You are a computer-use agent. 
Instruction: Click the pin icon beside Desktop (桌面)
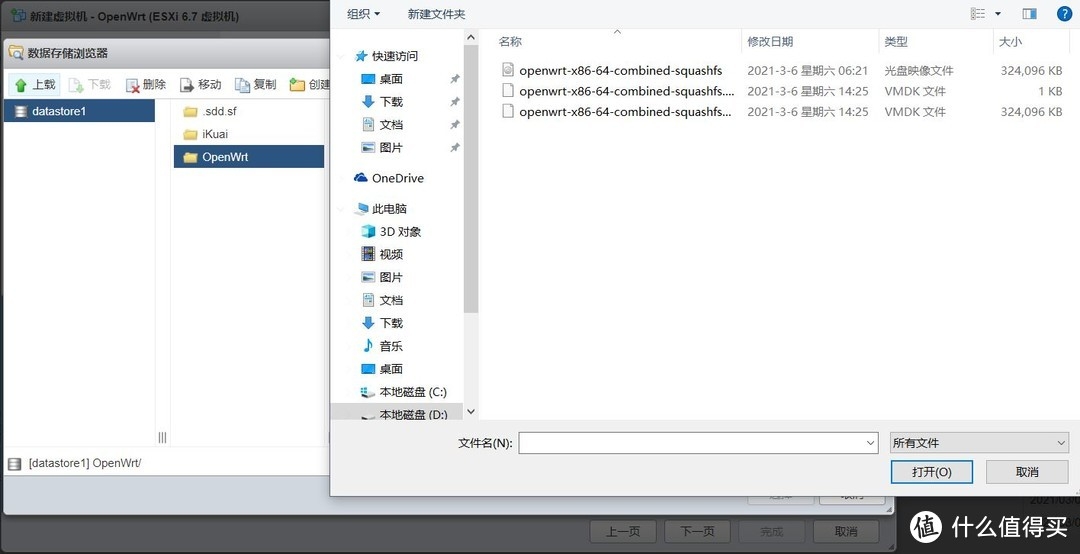pos(455,79)
